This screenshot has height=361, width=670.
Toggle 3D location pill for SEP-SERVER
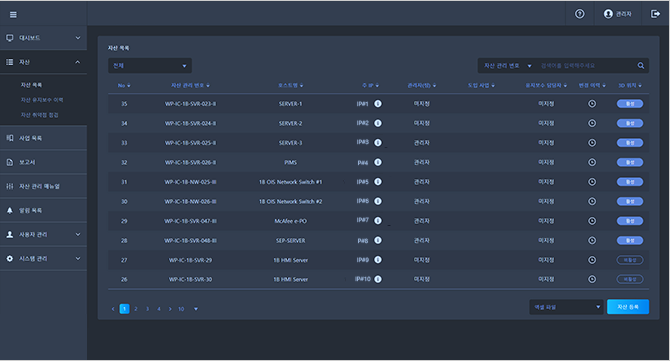pos(629,241)
